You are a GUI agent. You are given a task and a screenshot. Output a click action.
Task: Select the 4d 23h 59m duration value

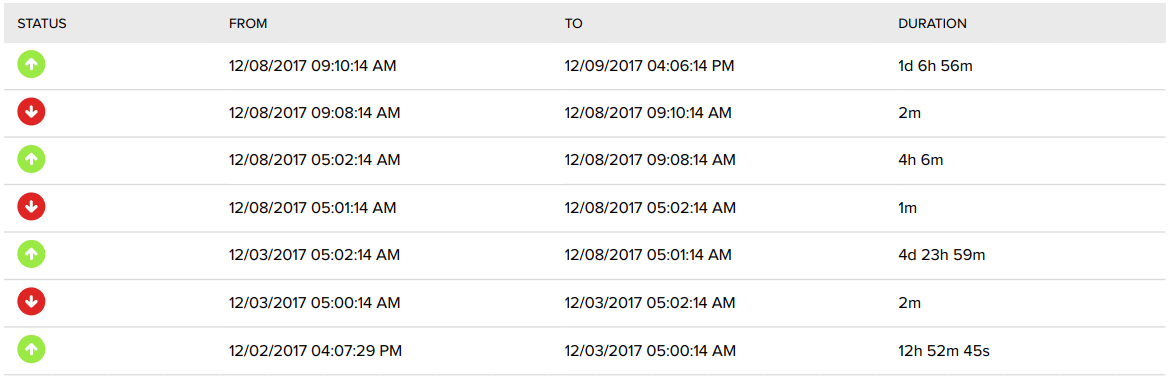coord(942,256)
